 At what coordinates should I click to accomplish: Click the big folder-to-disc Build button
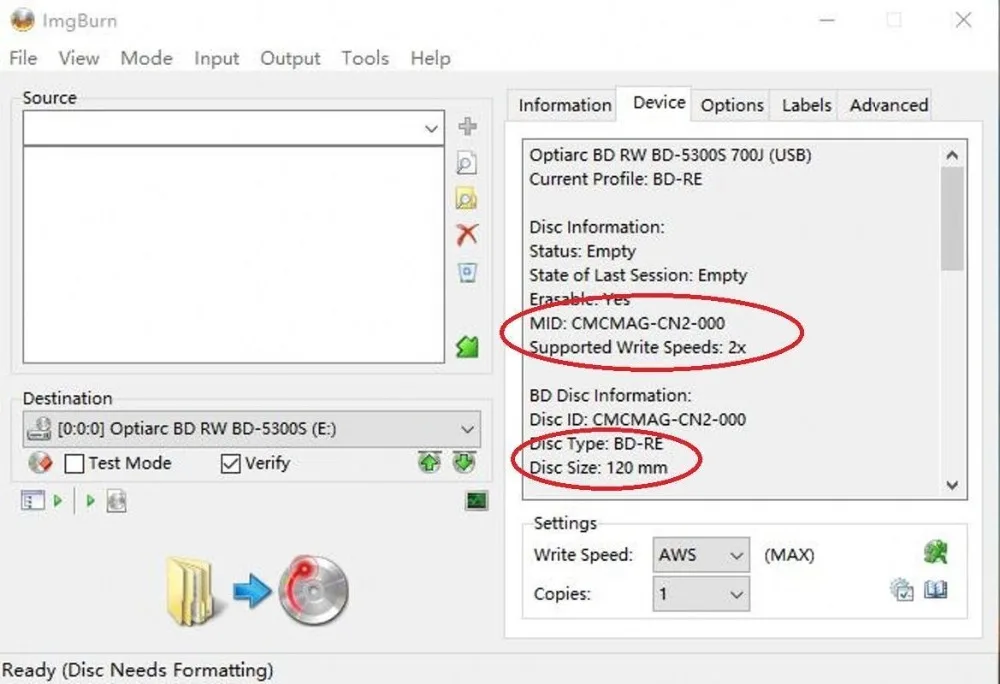point(258,590)
